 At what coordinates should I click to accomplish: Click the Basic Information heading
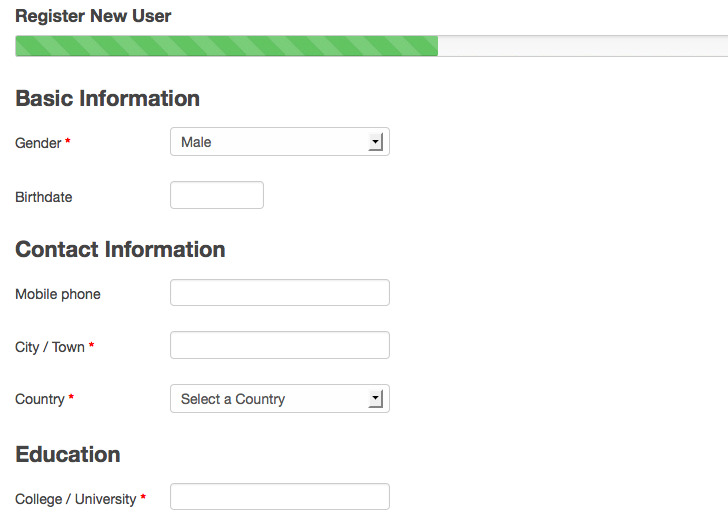[108, 98]
